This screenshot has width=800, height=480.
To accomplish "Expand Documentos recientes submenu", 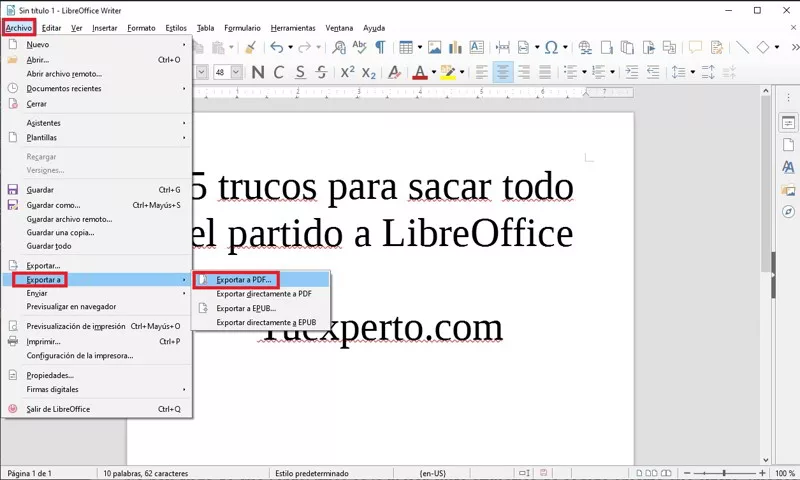I will click(96, 88).
